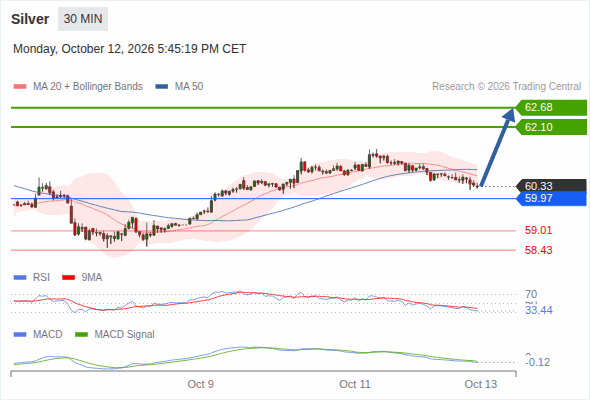The height and width of the screenshot is (400, 590).
Task: Click the MACD legend swatch
Action: 20,335
